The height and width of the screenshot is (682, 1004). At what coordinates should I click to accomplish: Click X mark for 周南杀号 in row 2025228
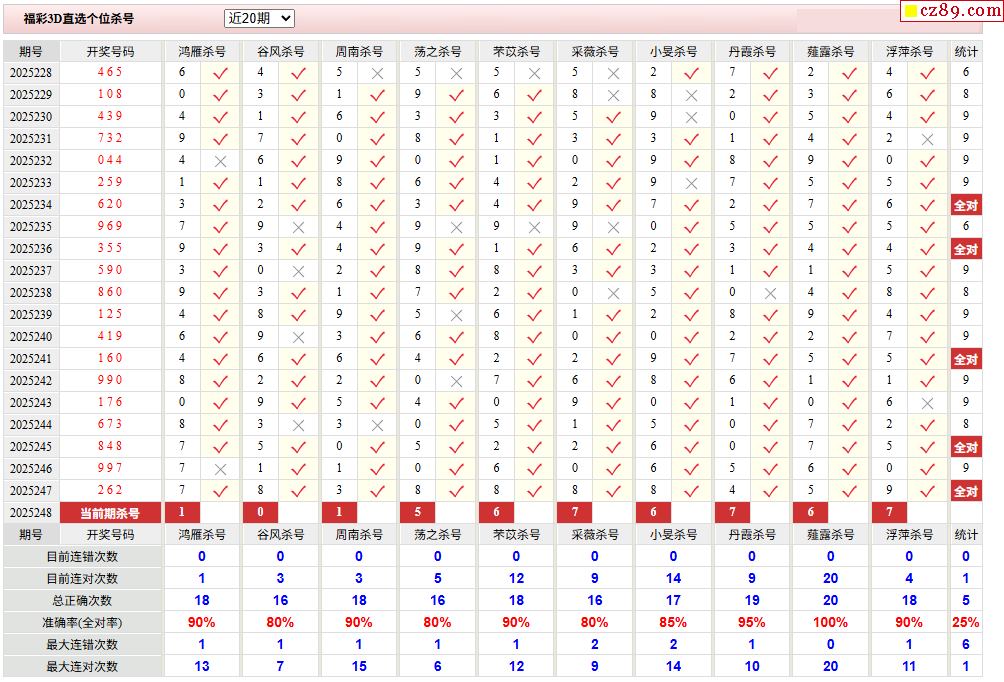[x=378, y=74]
